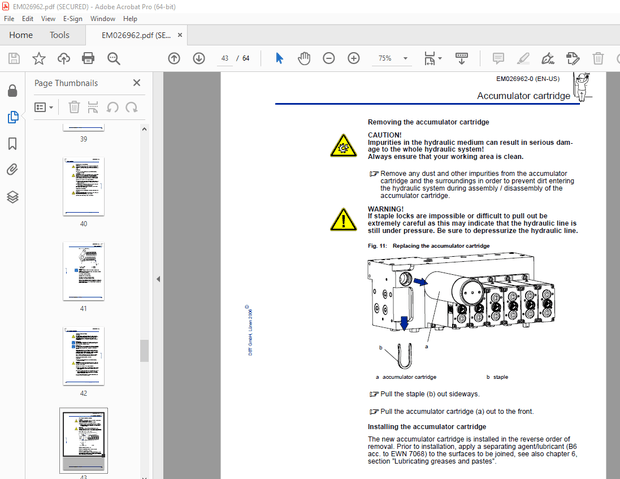
Task: Go to previous page arrow
Action: [174, 59]
